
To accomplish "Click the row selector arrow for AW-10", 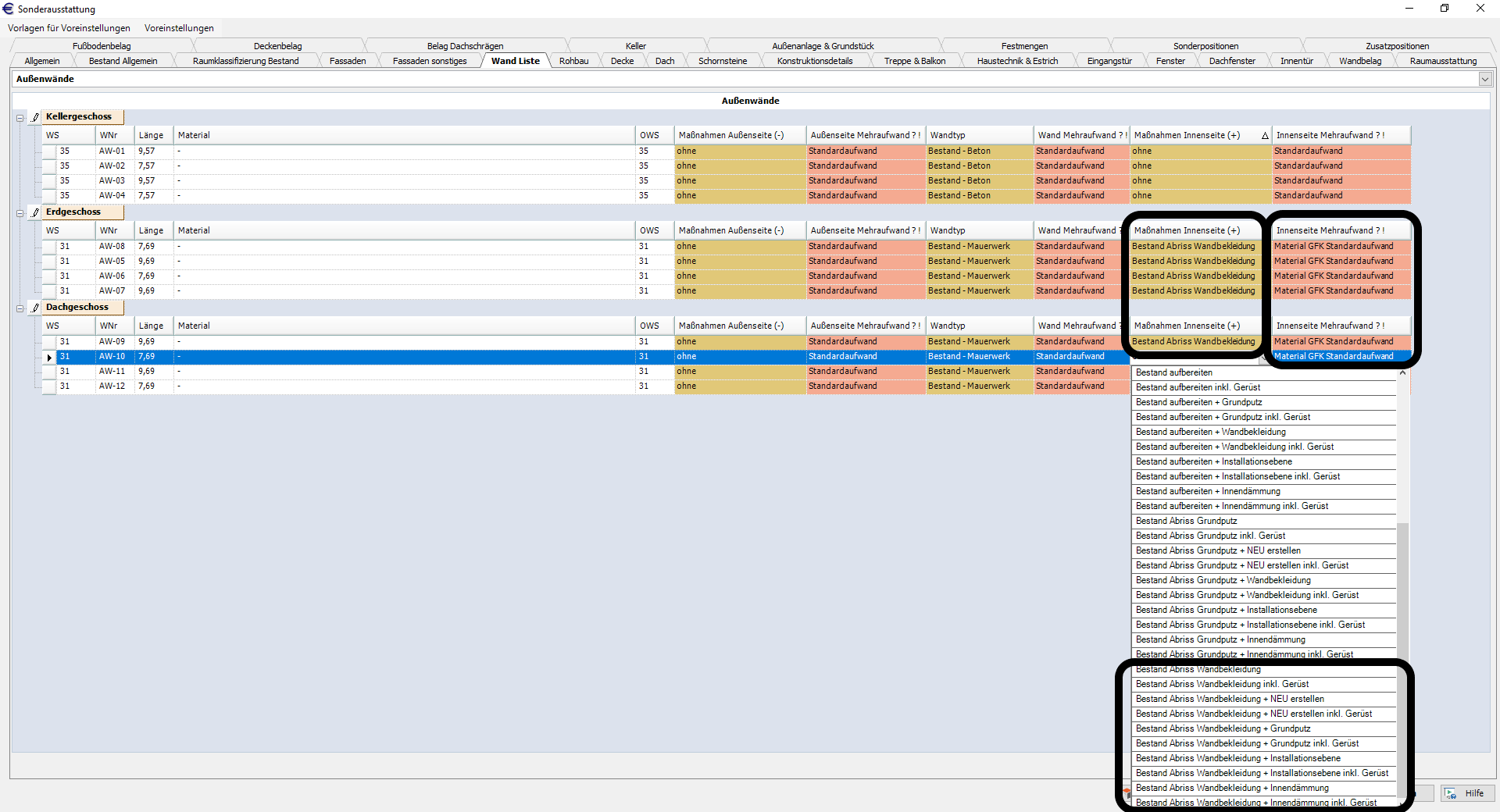I will click(x=49, y=357).
